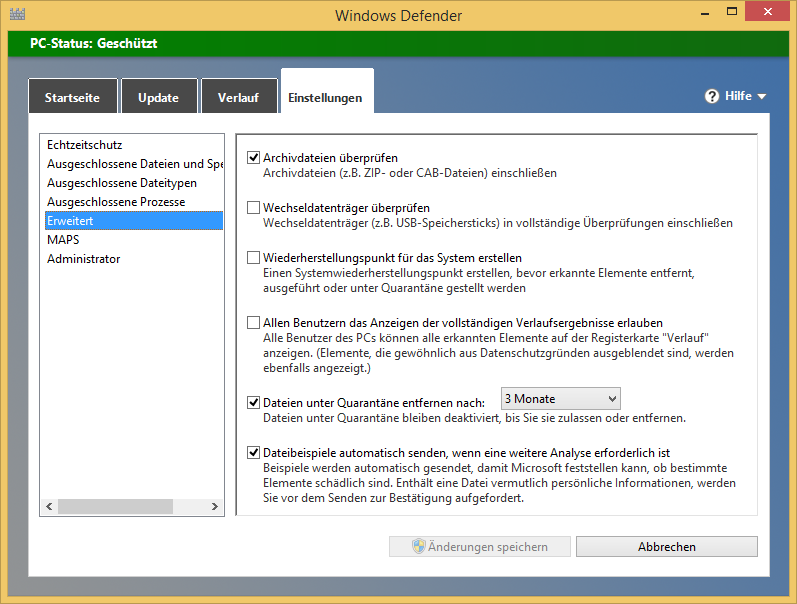Select Echtzeitschutz in settings list

click(134, 145)
